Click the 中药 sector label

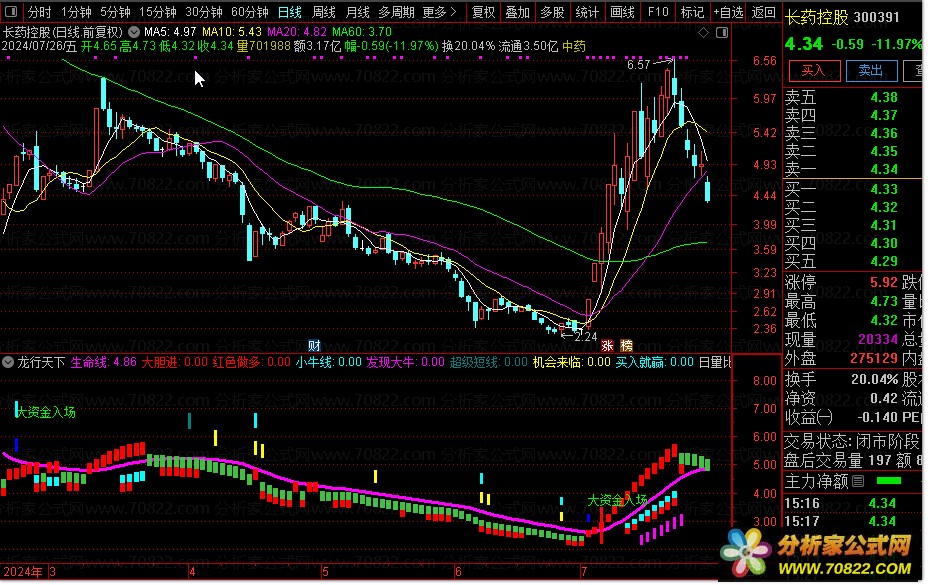pyautogui.click(x=573, y=46)
